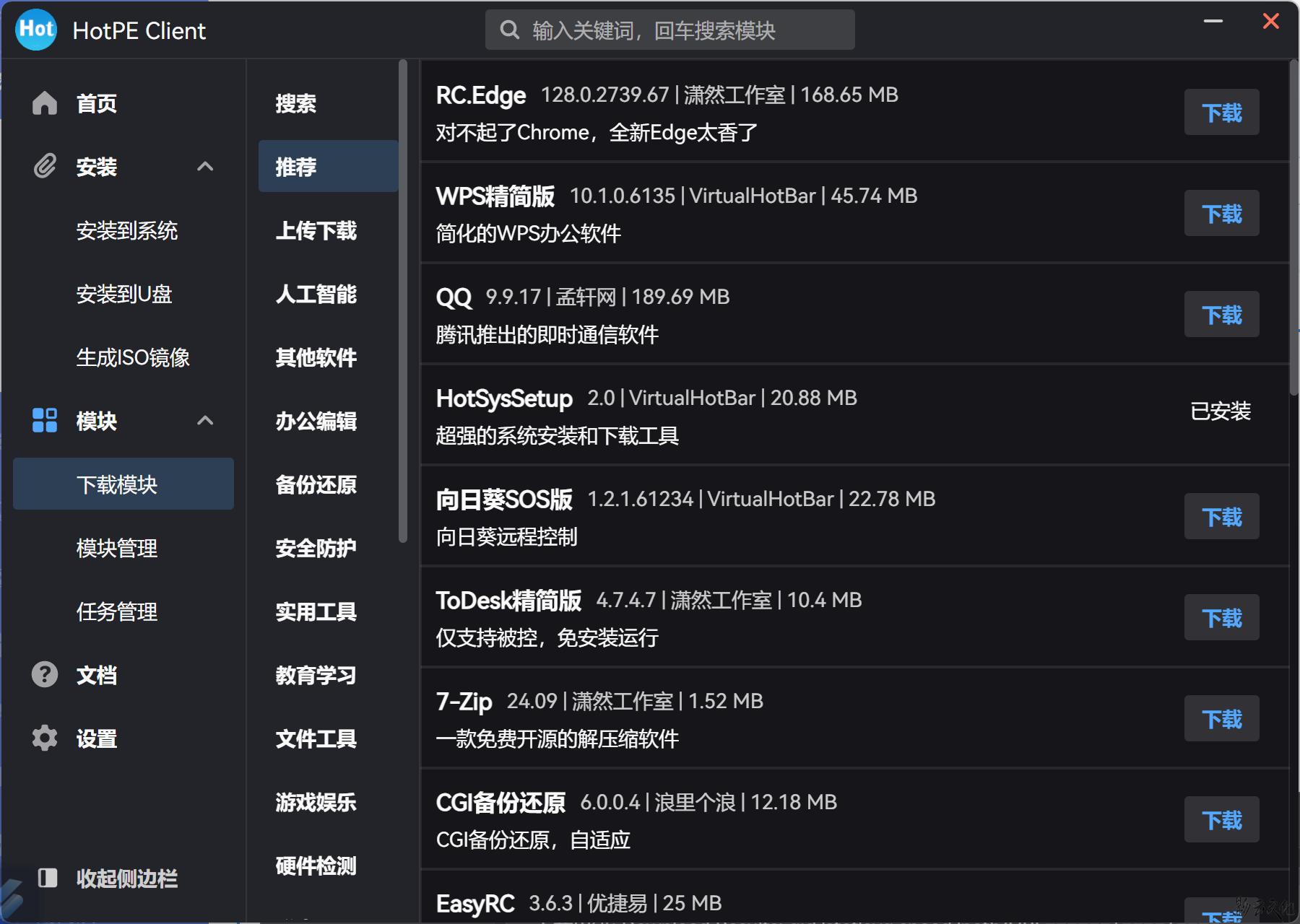The image size is (1300, 924).
Task: Click 收起侧边栏 text to collapse sidebar
Action: coord(127,878)
